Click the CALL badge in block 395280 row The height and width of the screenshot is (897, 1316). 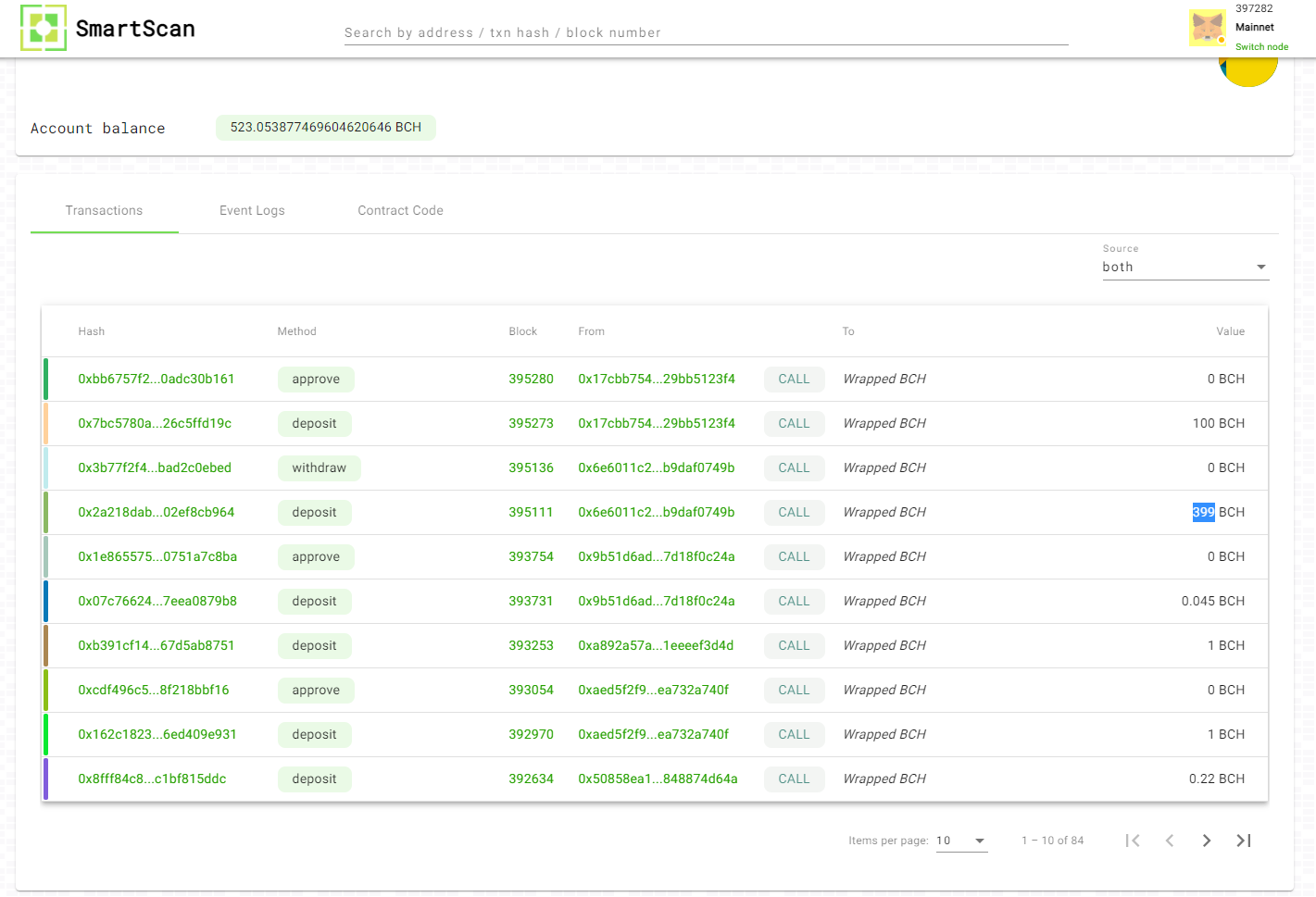coord(795,380)
